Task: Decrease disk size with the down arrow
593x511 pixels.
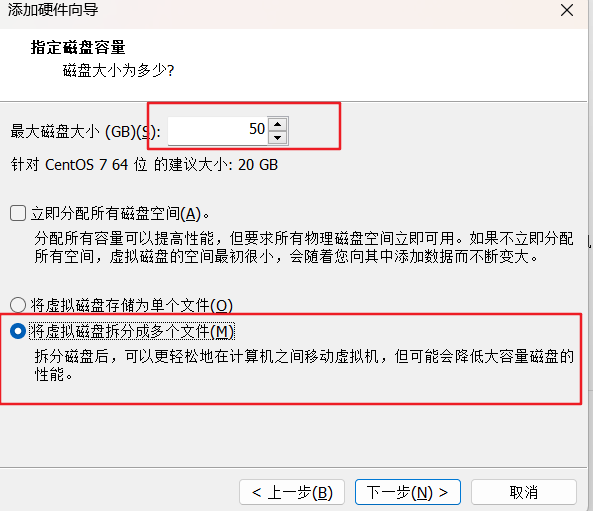Action: (278, 138)
